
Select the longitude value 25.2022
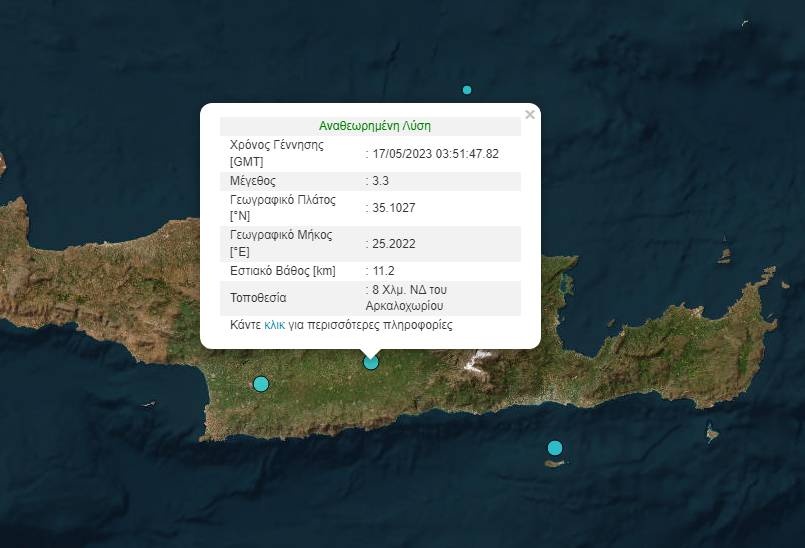(393, 243)
